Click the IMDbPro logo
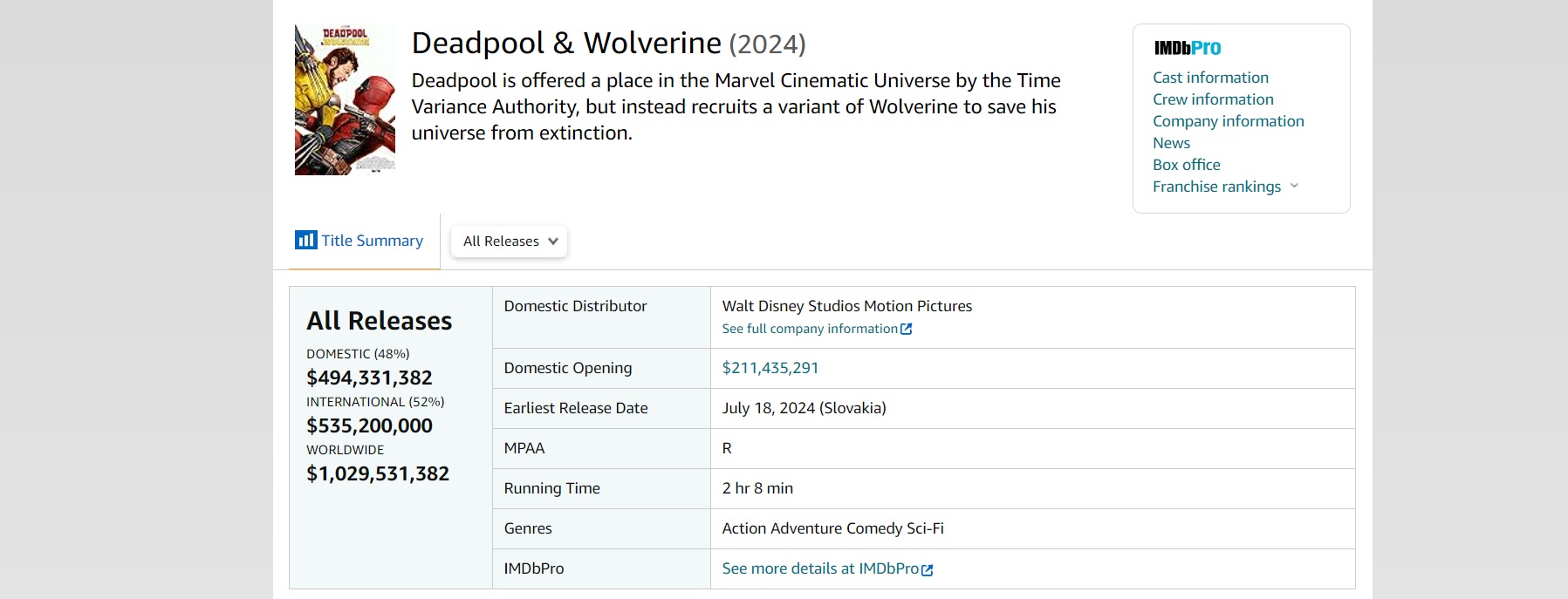The height and width of the screenshot is (599, 1568). pos(1187,48)
